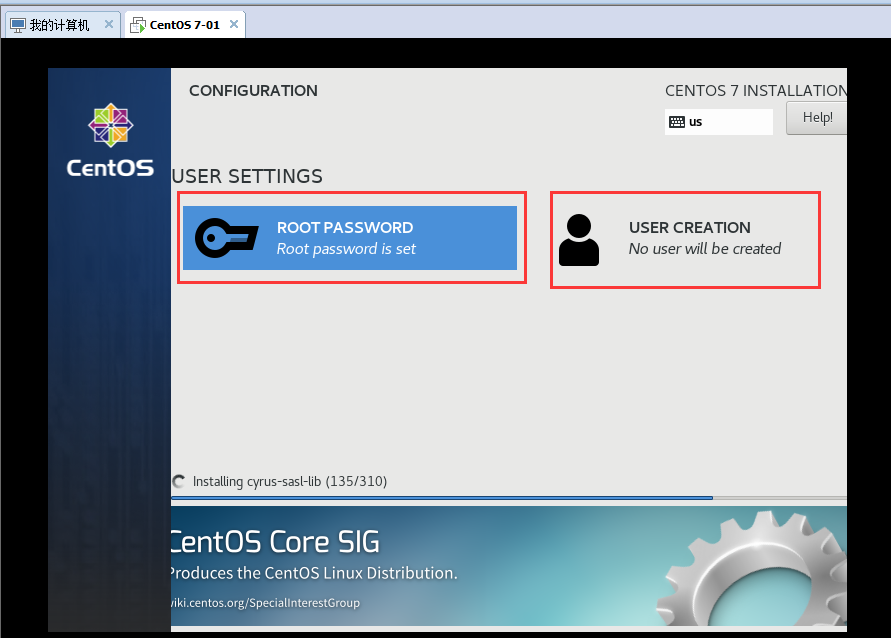Screen dimensions: 891x638
Task: Close the CentOS 7-01 tab
Action: coord(234,24)
